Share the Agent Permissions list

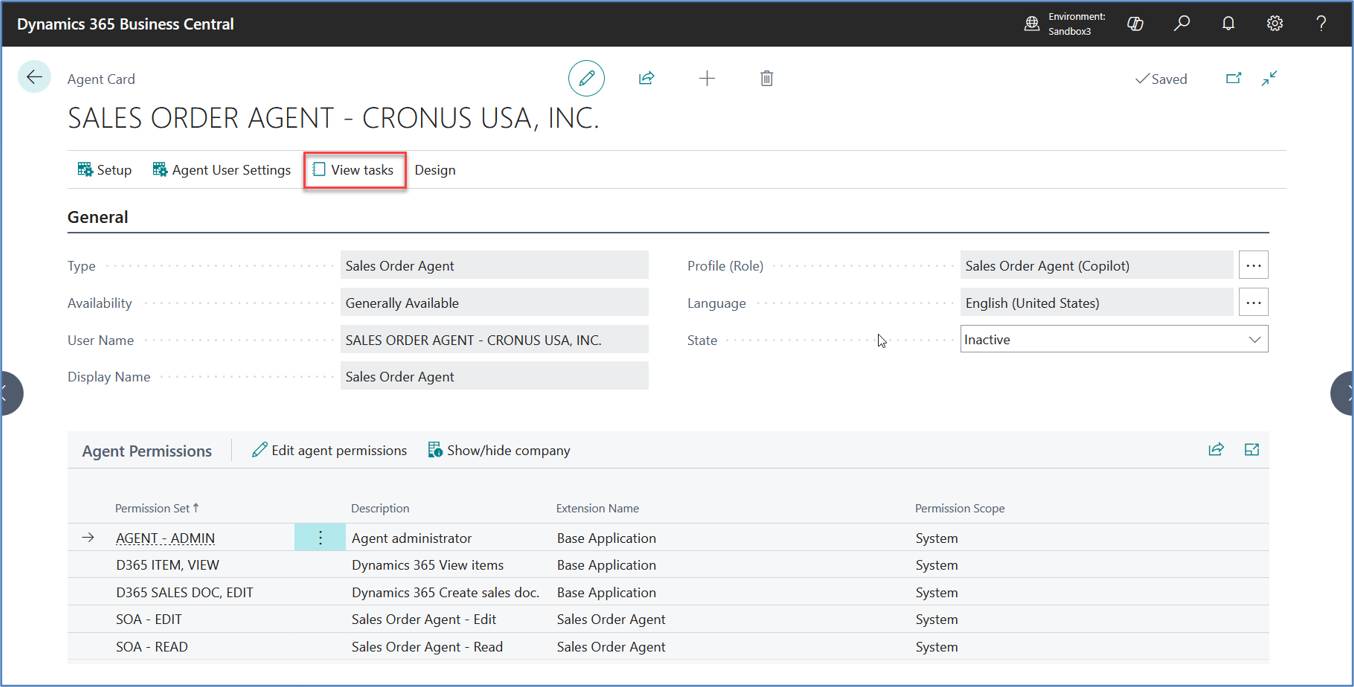tap(1216, 450)
